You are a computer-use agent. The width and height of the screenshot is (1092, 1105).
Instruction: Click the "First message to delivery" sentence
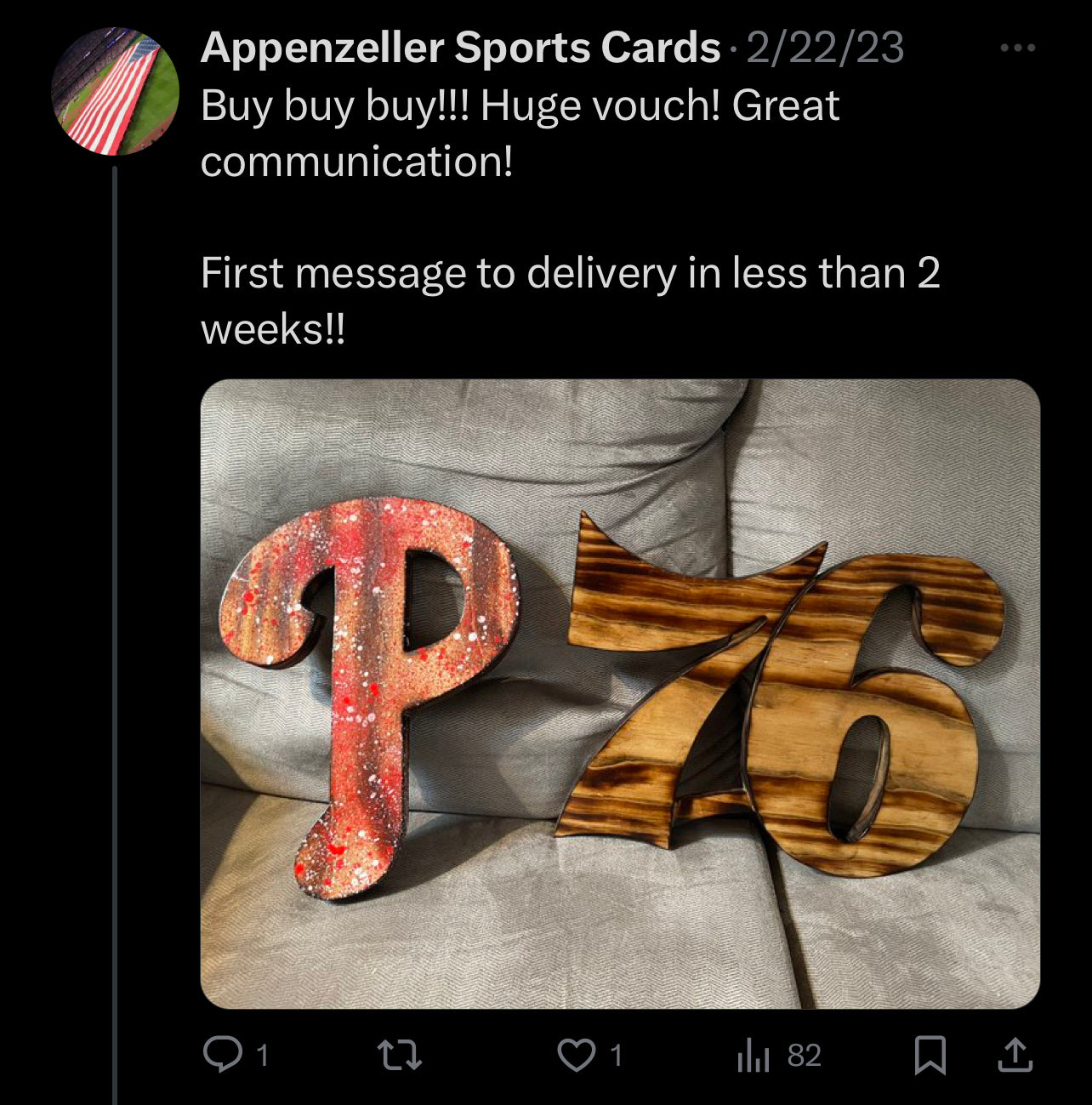tap(571, 301)
